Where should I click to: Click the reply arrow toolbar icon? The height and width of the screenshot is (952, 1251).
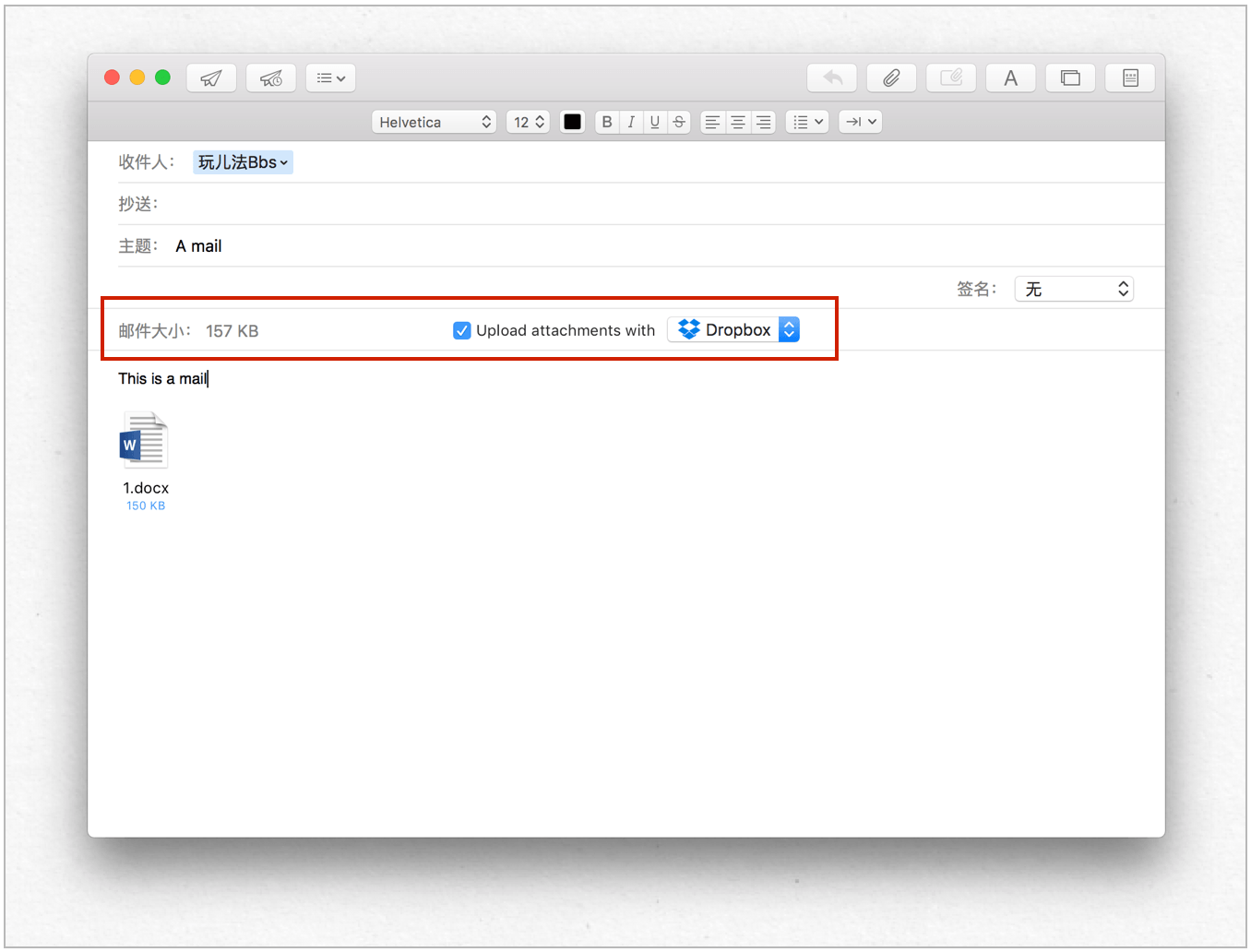click(832, 78)
